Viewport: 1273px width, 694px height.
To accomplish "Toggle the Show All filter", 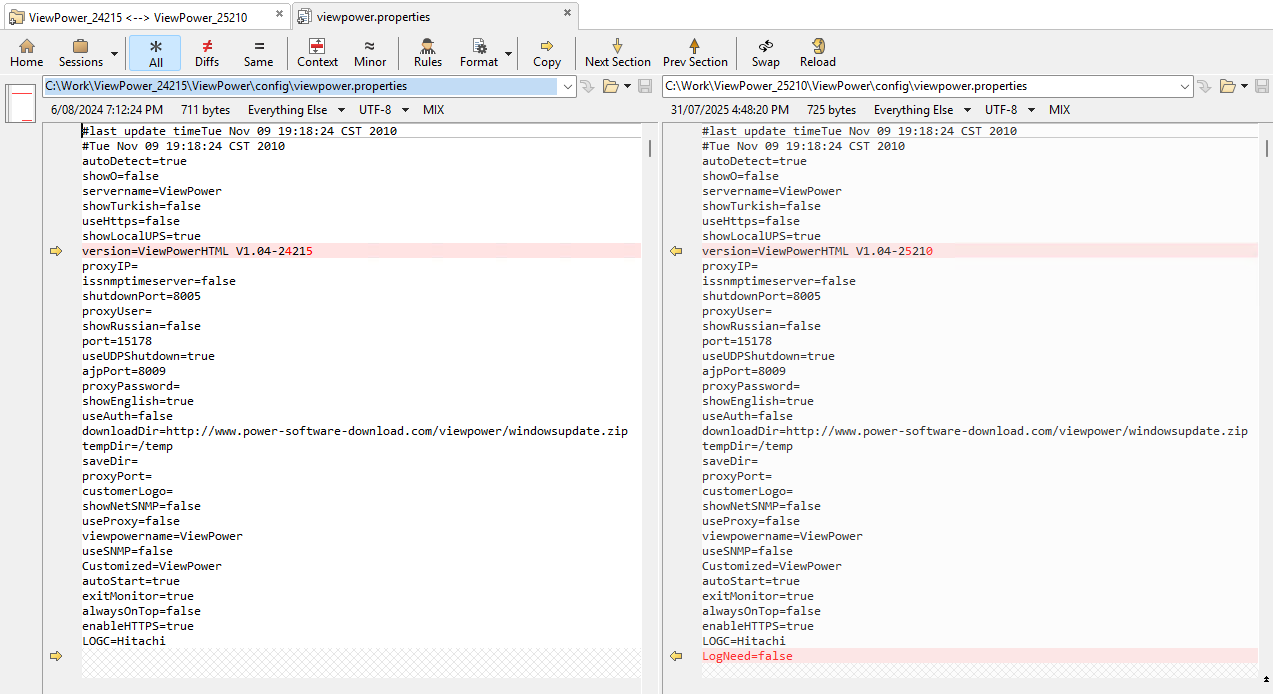I will pyautogui.click(x=155, y=53).
